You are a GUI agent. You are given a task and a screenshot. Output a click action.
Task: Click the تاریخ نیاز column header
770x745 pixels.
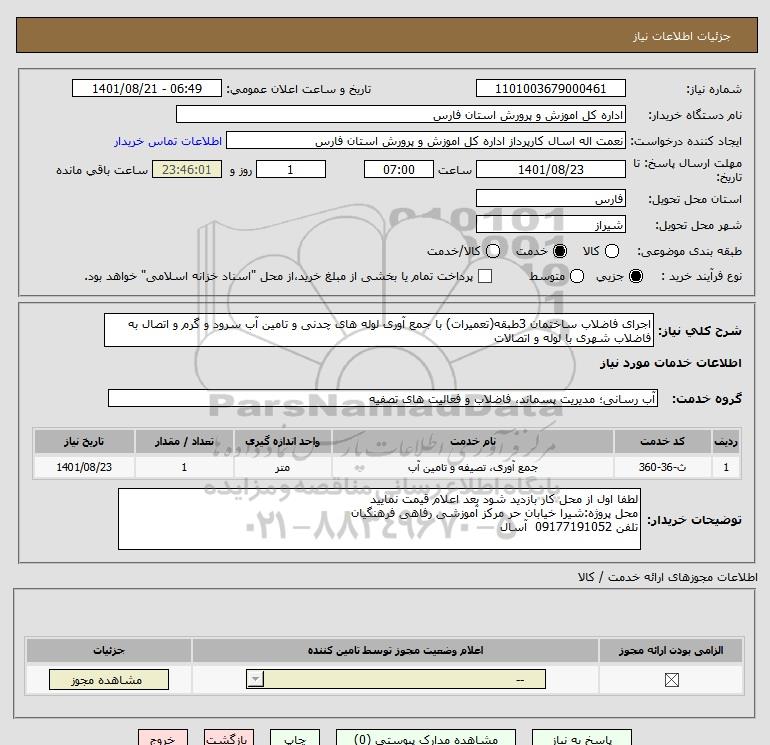tap(84, 441)
